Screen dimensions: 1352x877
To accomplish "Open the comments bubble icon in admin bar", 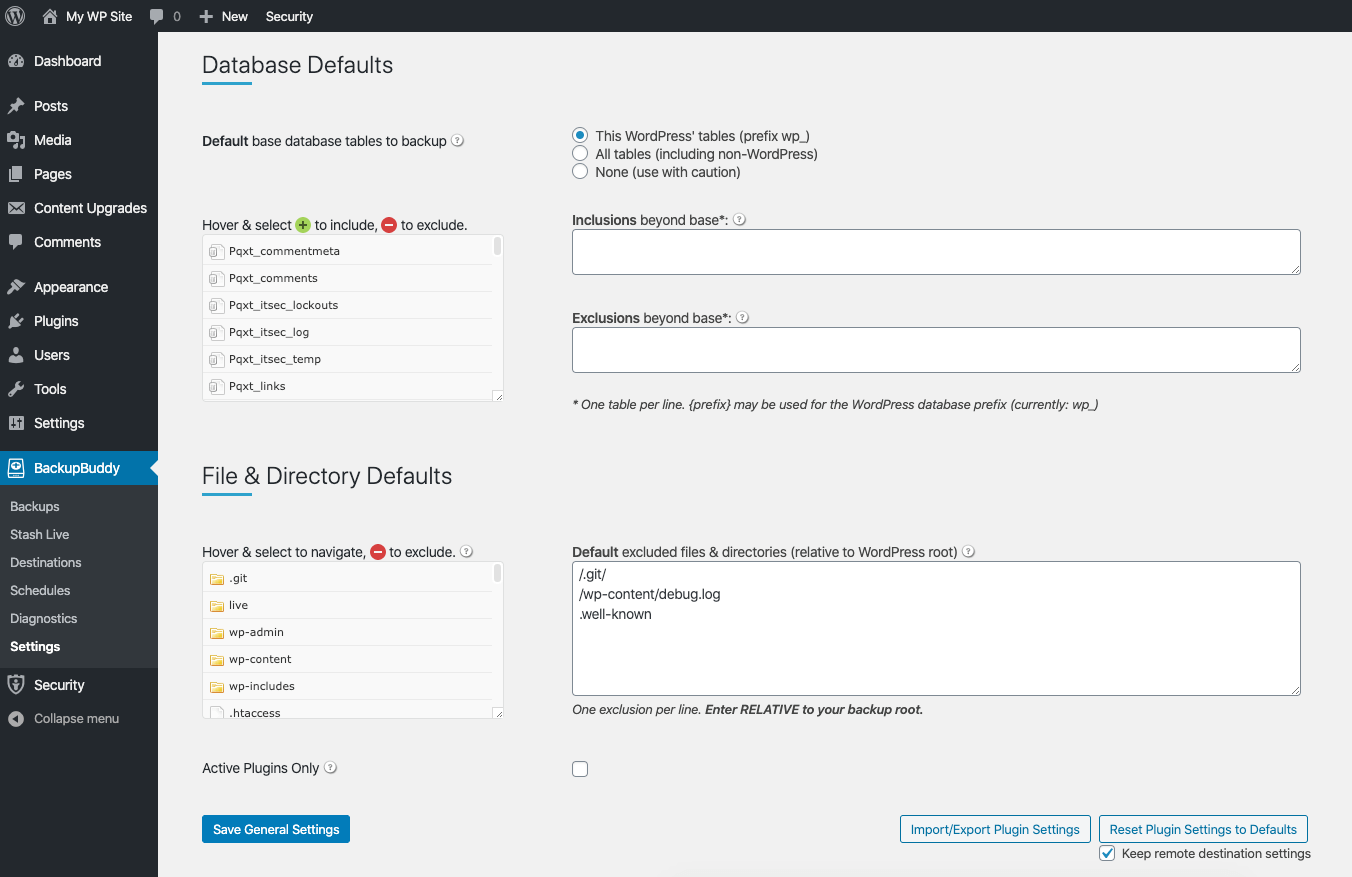I will [x=157, y=17].
